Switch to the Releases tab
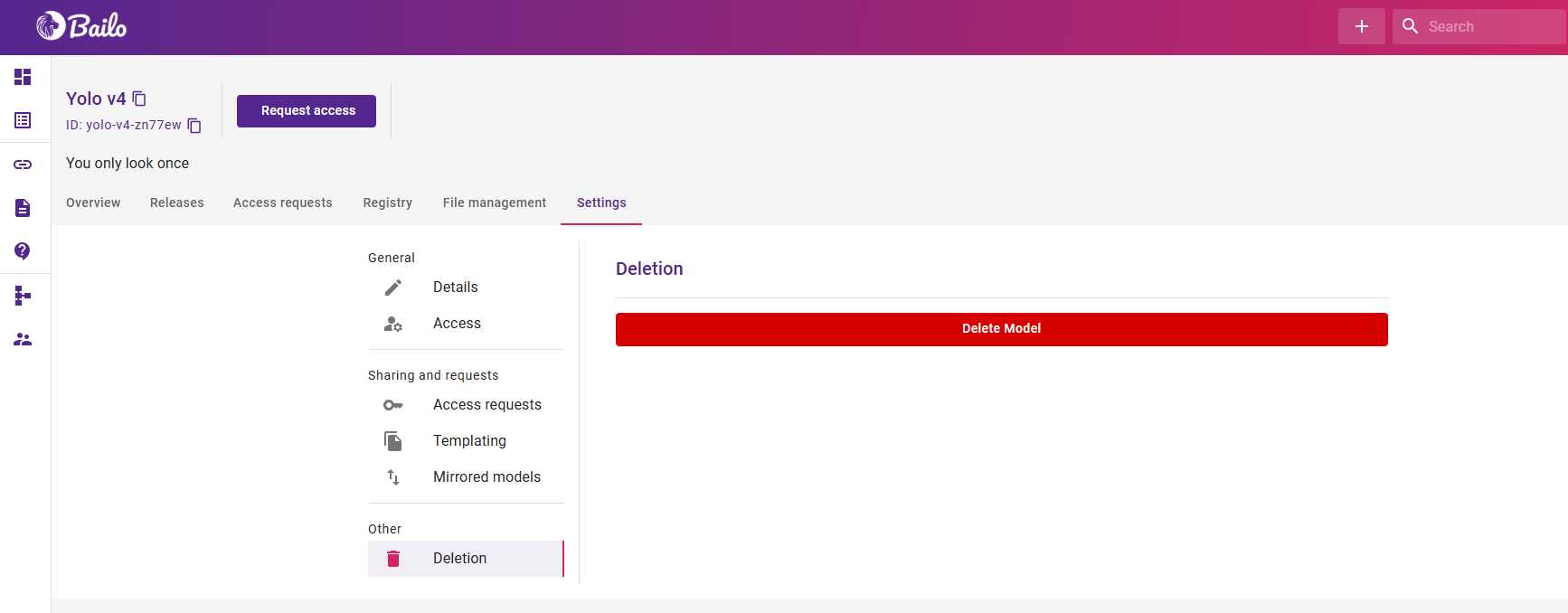This screenshot has width=1568, height=613. (177, 203)
